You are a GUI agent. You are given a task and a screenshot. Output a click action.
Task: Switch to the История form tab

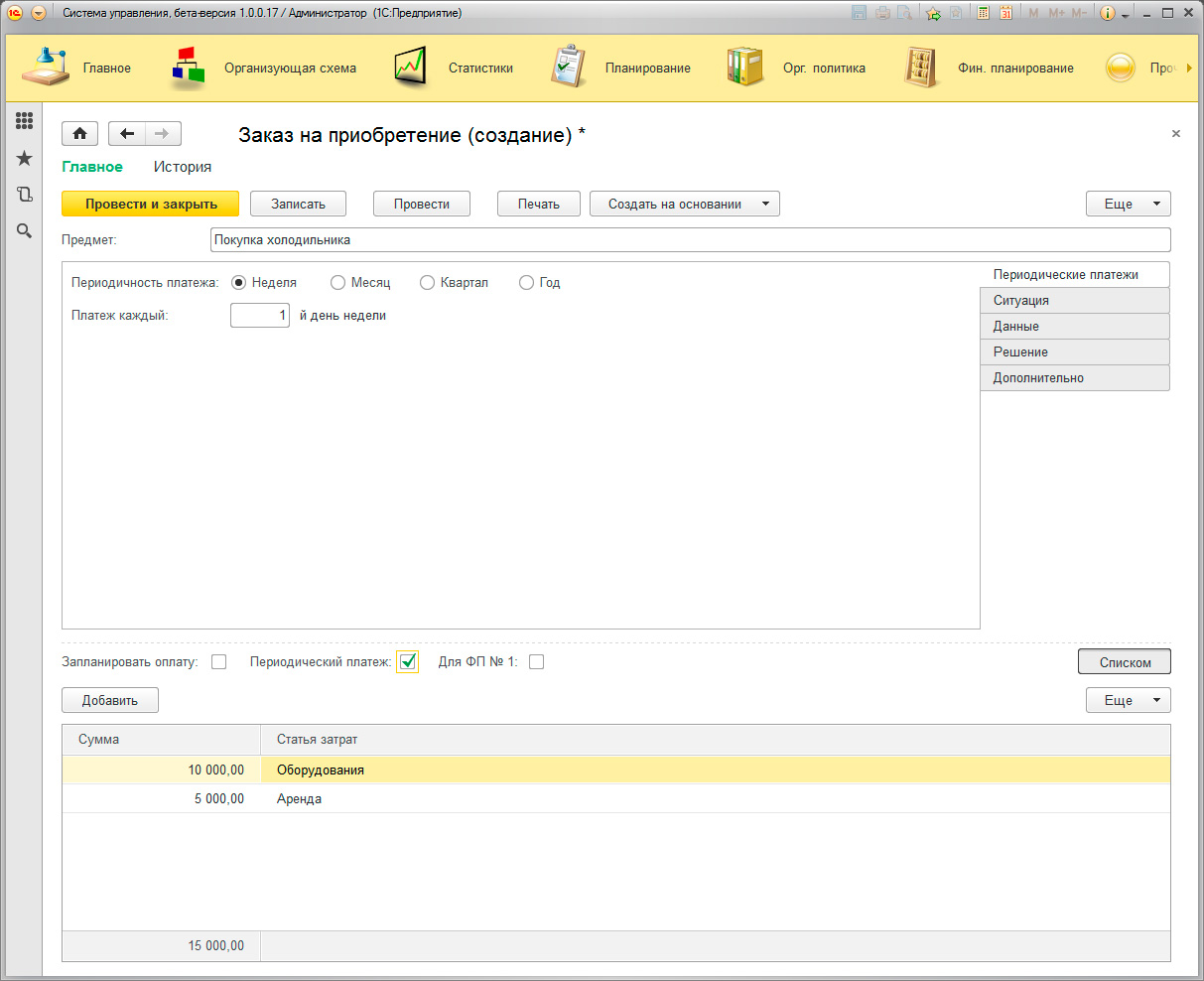[x=183, y=167]
